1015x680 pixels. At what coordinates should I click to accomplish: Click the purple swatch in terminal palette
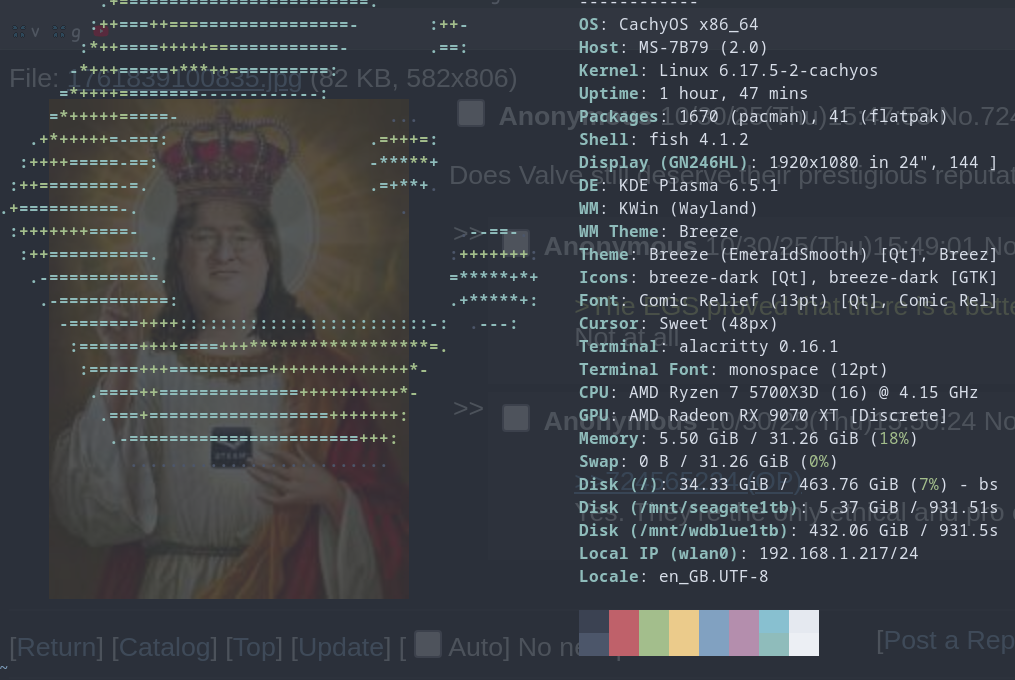(744, 633)
